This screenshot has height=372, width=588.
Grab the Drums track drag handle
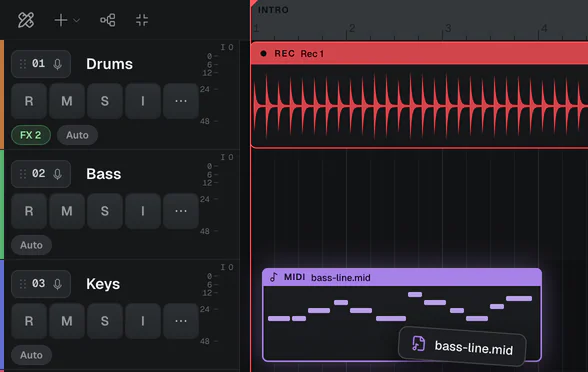(23, 64)
